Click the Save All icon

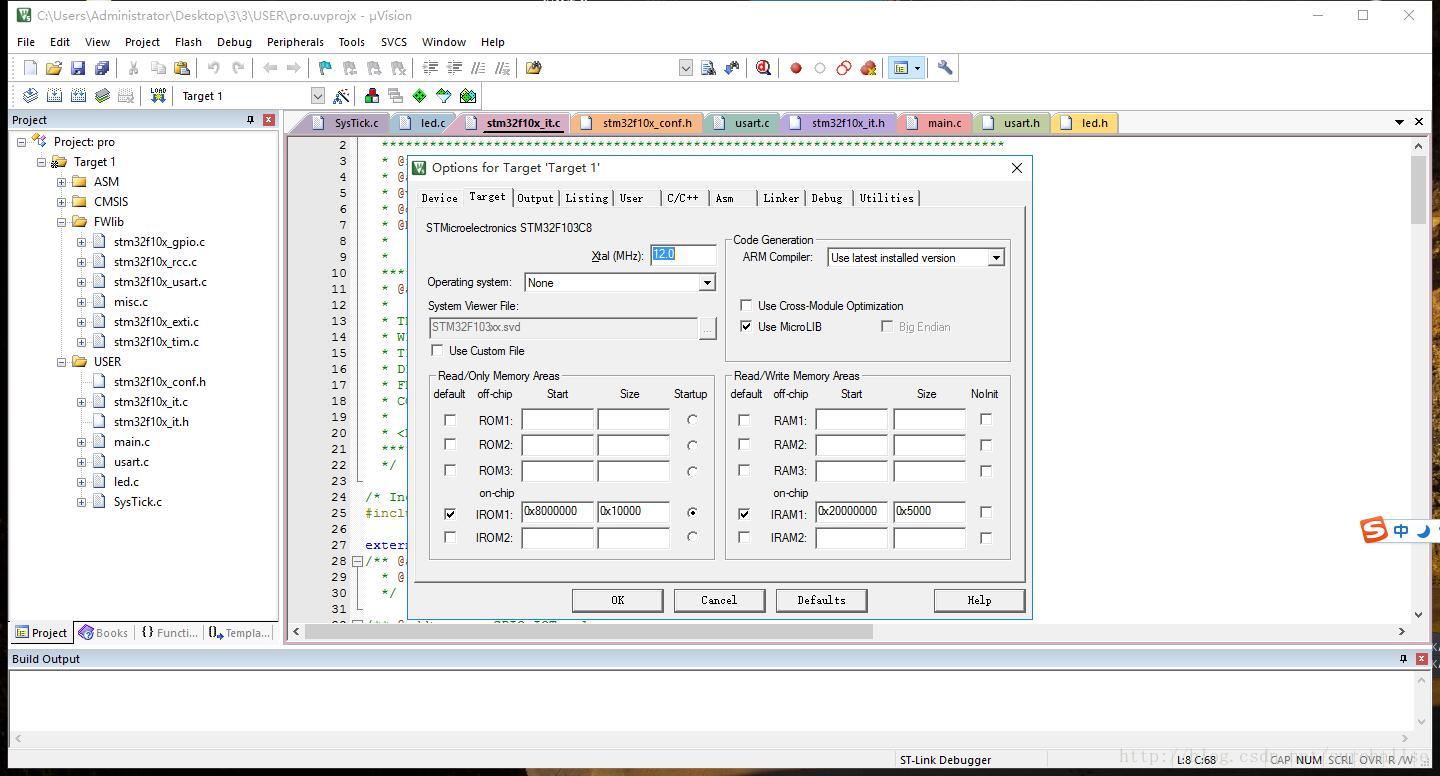tap(102, 68)
